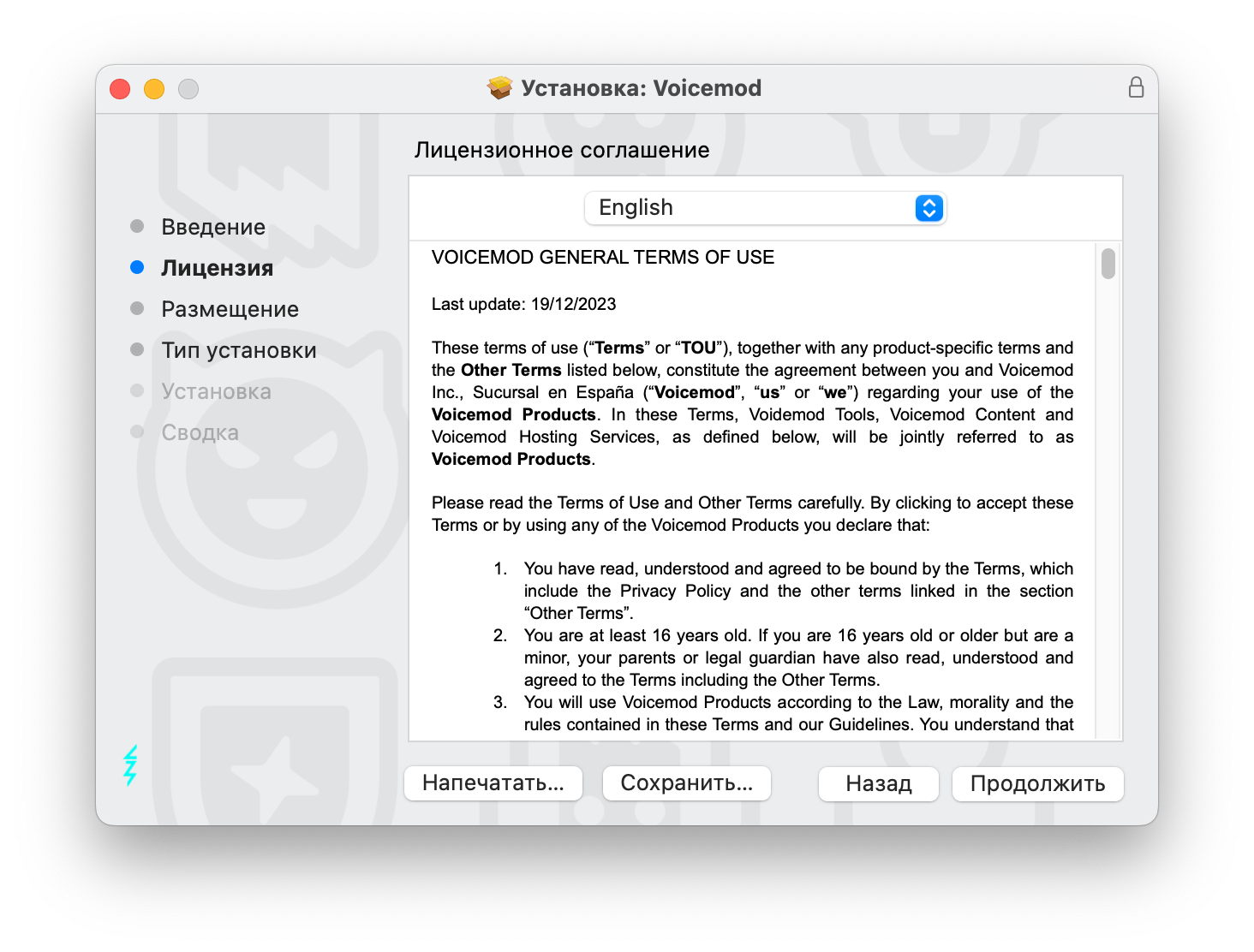Screen dimensions: 1254x952
Task: Click license item 2 about being 16 years old
Action: 783,657
